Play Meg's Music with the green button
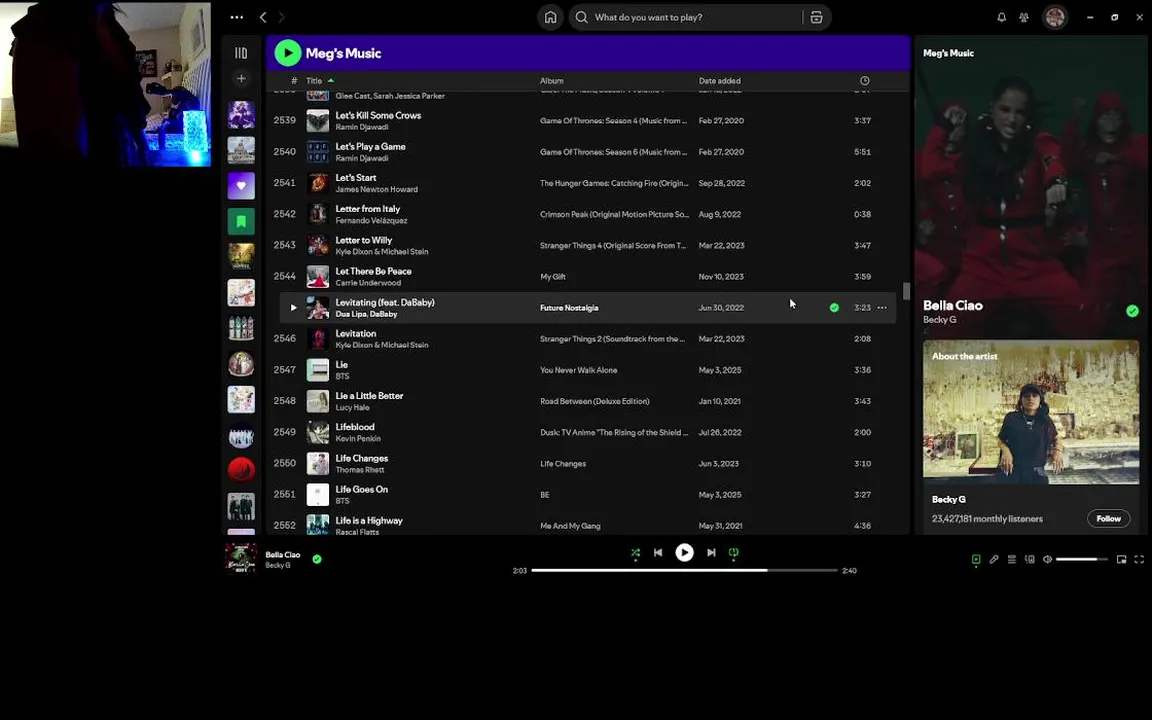1152x720 pixels. click(288, 53)
